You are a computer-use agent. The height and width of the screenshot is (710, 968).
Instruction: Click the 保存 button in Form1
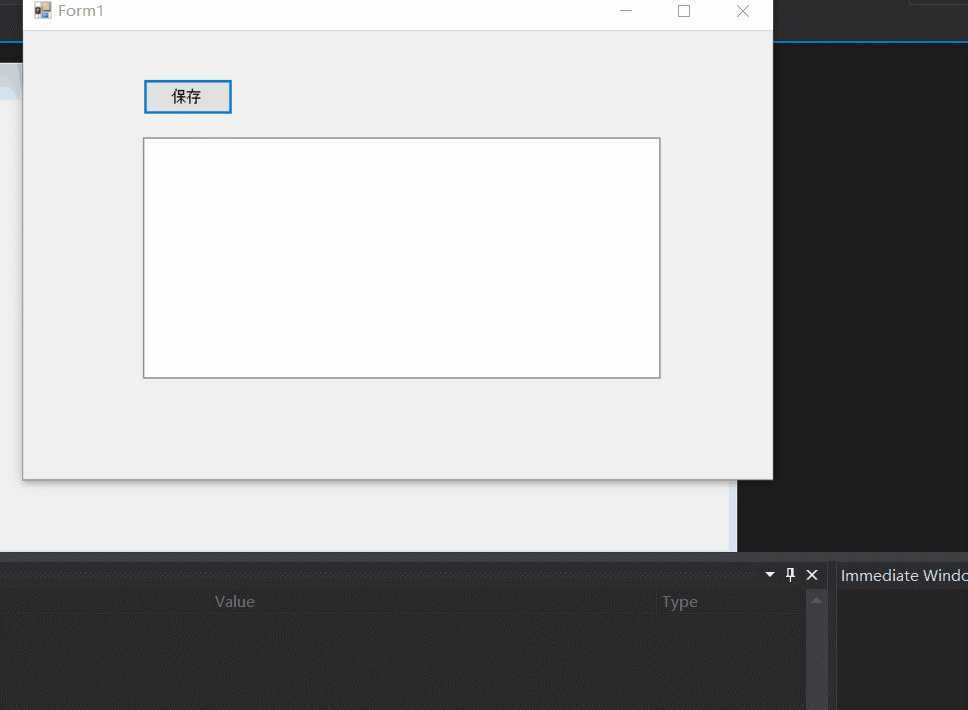(188, 97)
